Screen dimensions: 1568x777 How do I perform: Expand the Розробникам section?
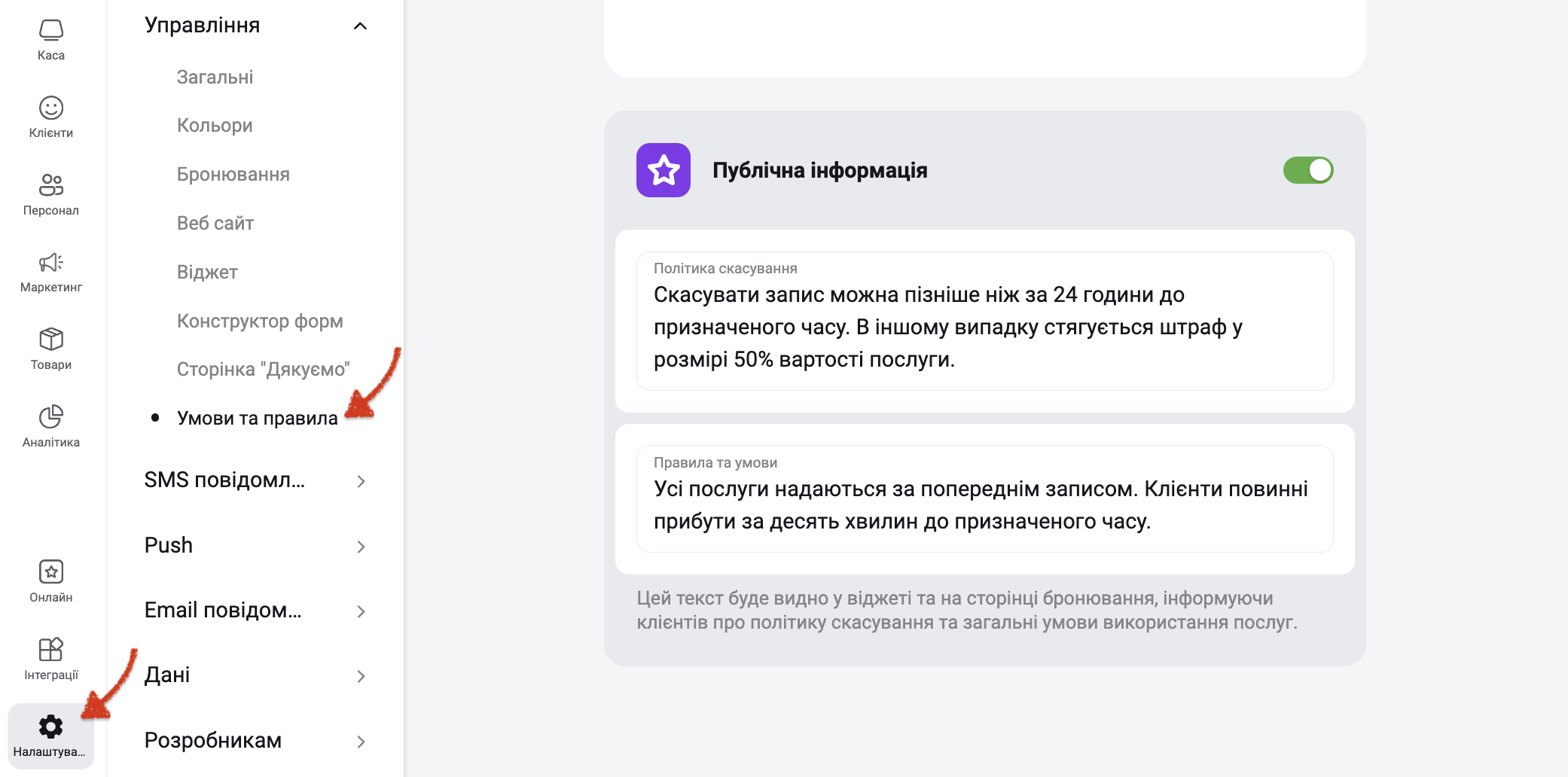pos(255,741)
